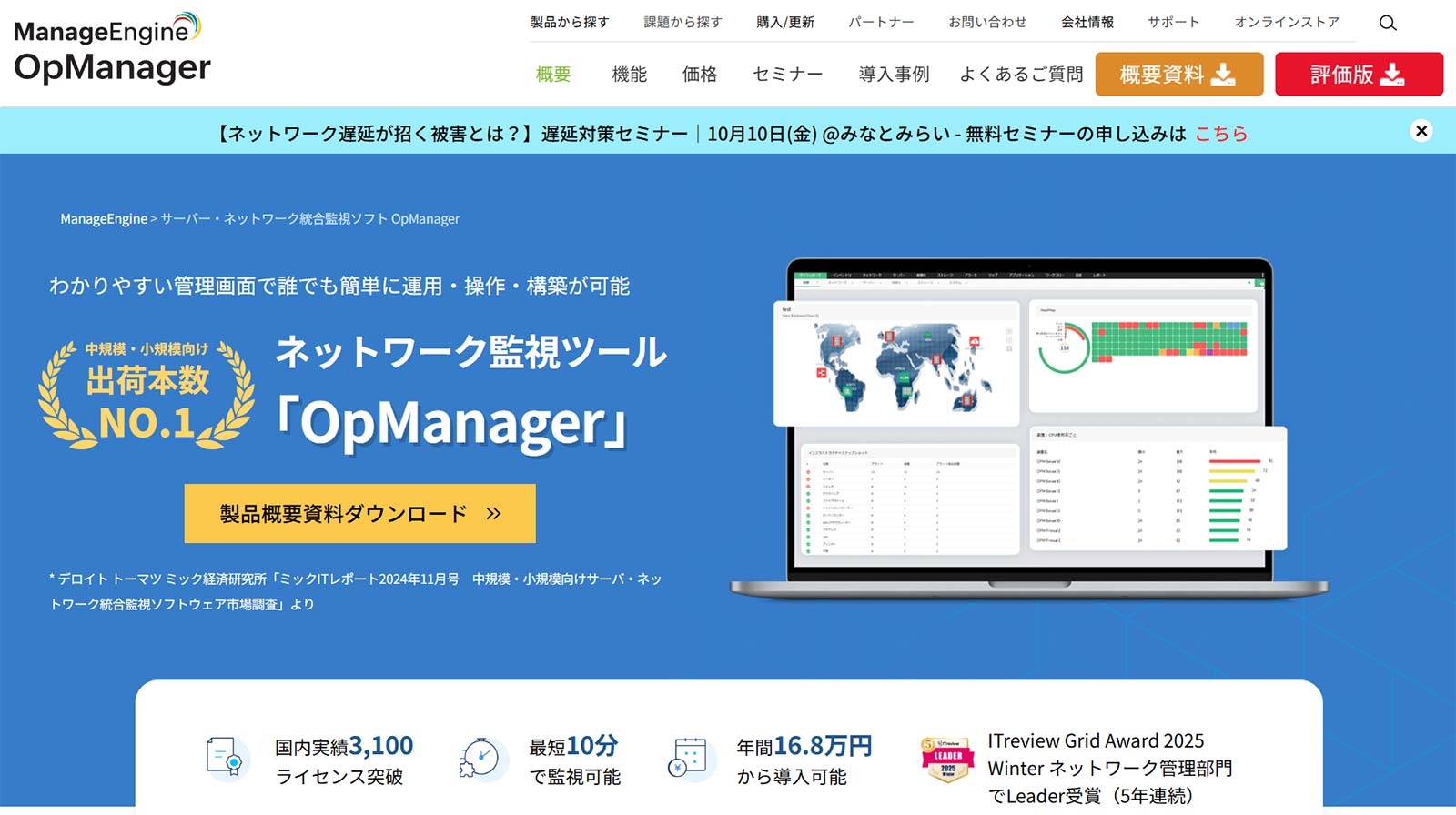The image size is (1456, 815).
Task: Select the 概要 tab
Action: (x=553, y=75)
